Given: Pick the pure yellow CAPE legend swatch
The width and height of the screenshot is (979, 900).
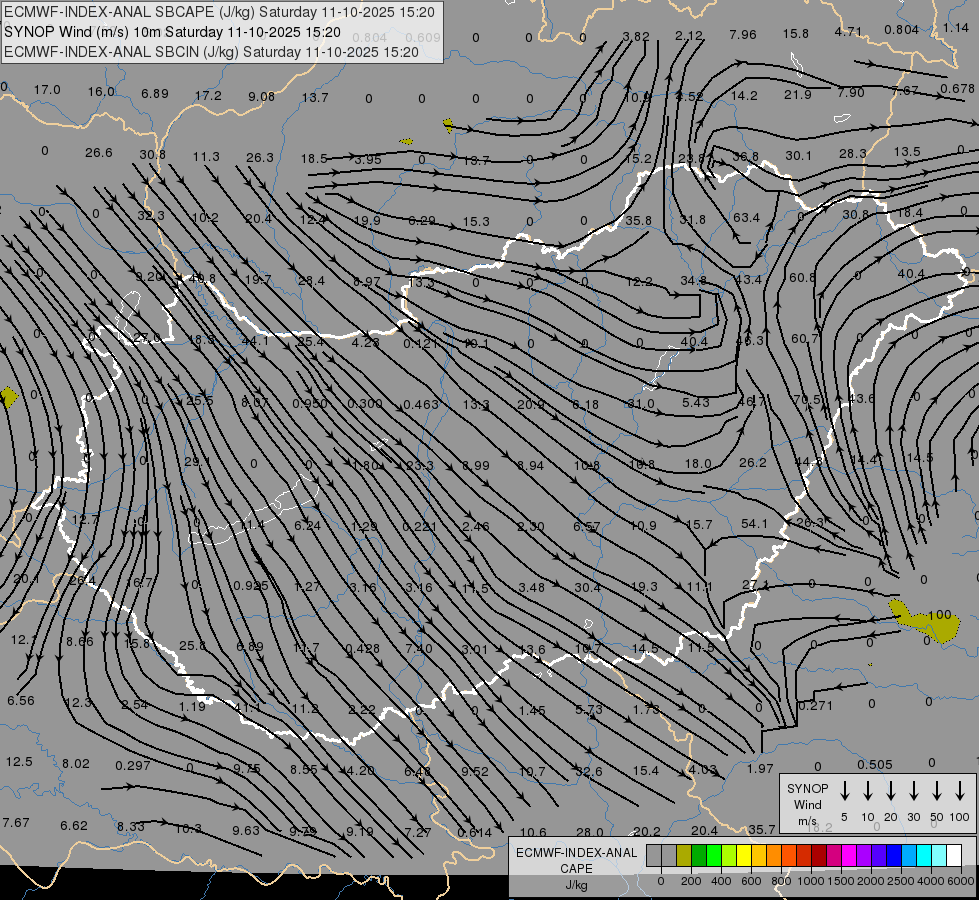Looking at the screenshot, I should click(x=744, y=855).
